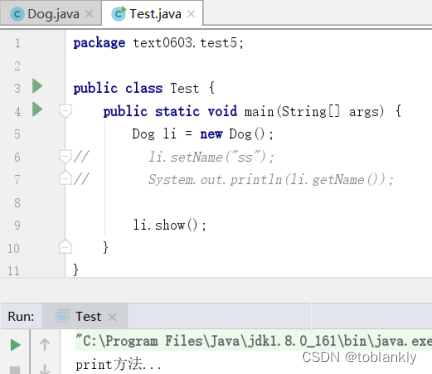
Task: Run class Test from line 3 gutter
Action: click(37, 86)
